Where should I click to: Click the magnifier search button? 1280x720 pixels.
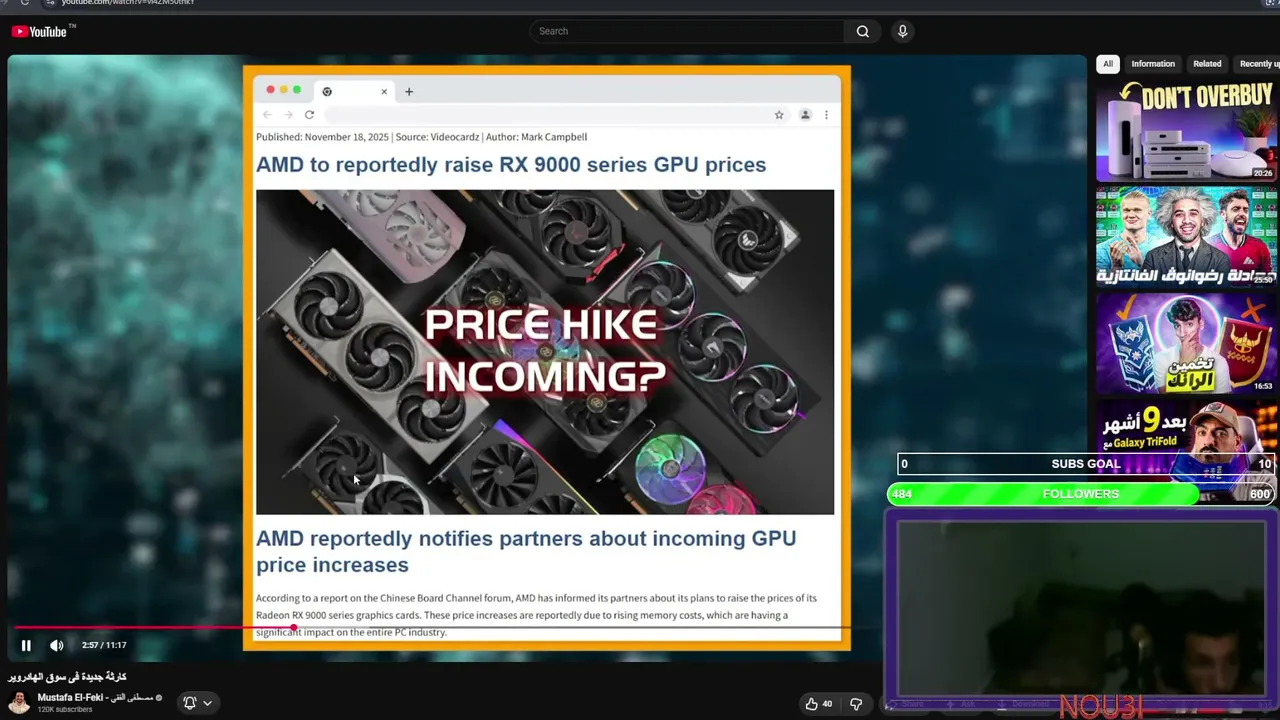click(x=862, y=31)
